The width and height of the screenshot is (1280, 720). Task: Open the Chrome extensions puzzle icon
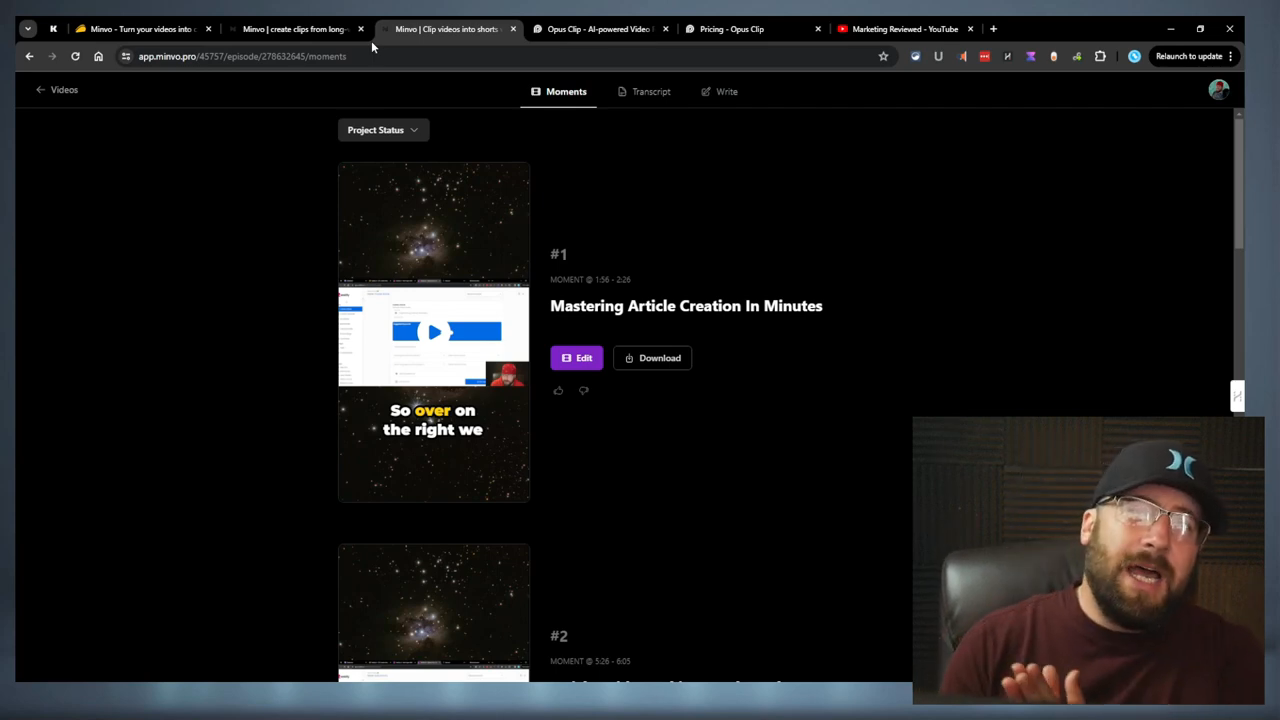pos(1100,56)
